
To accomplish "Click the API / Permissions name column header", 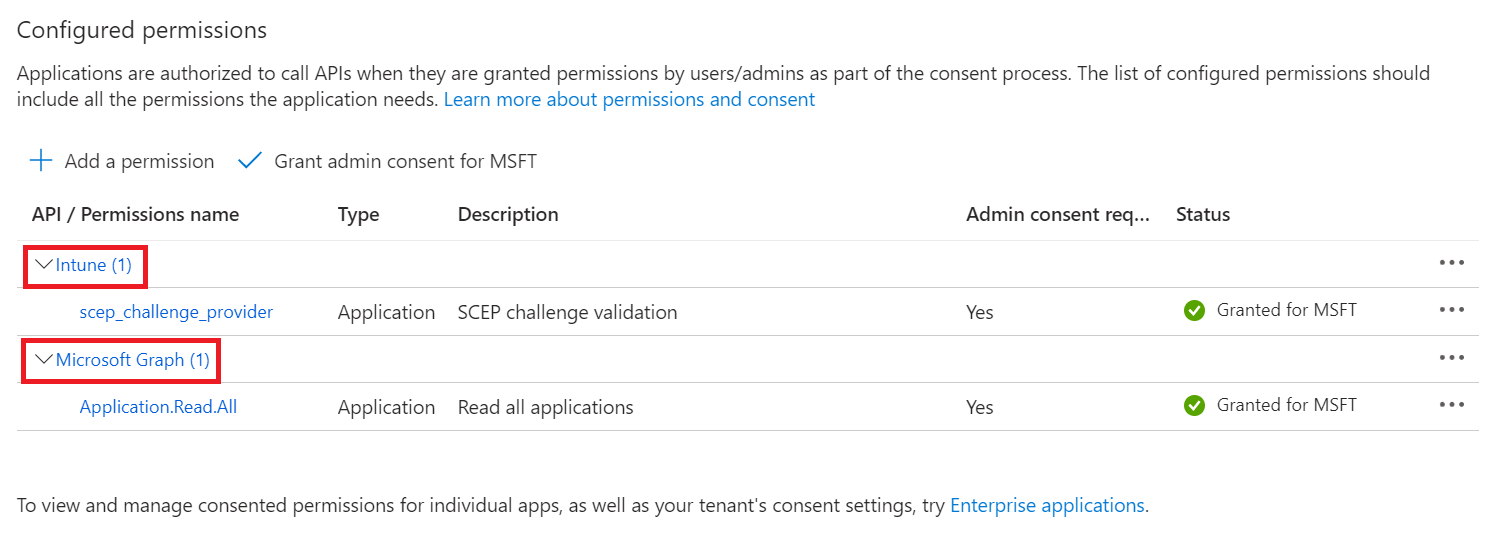I will (x=135, y=214).
